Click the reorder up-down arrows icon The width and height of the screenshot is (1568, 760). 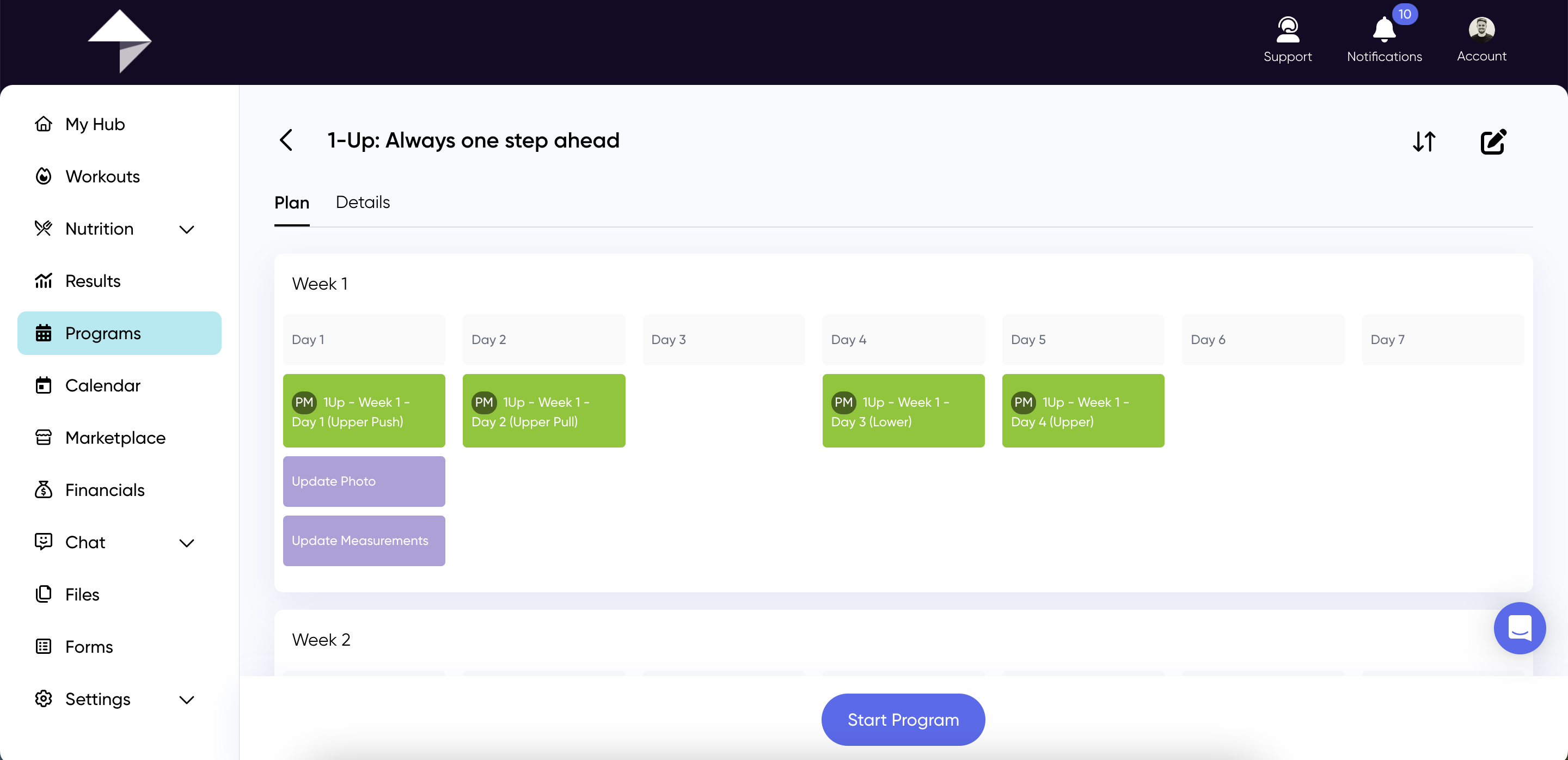pos(1424,142)
